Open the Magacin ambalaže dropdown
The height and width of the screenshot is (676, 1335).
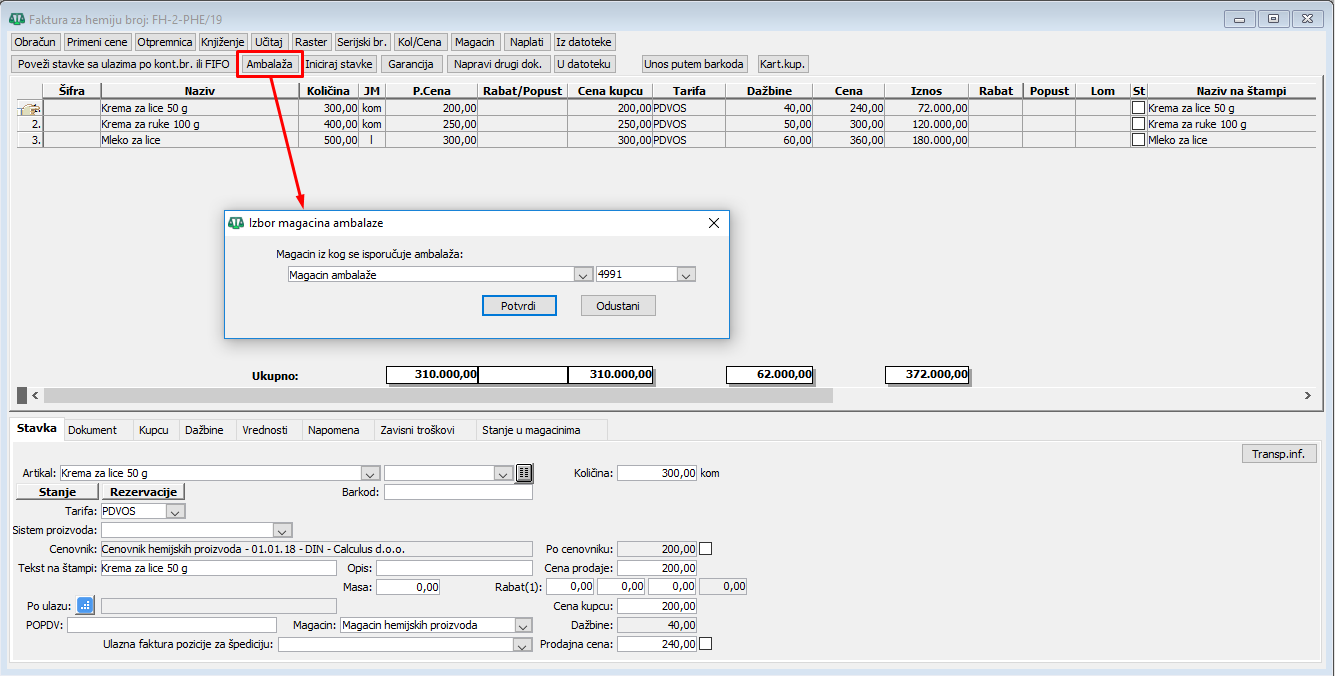[x=583, y=274]
